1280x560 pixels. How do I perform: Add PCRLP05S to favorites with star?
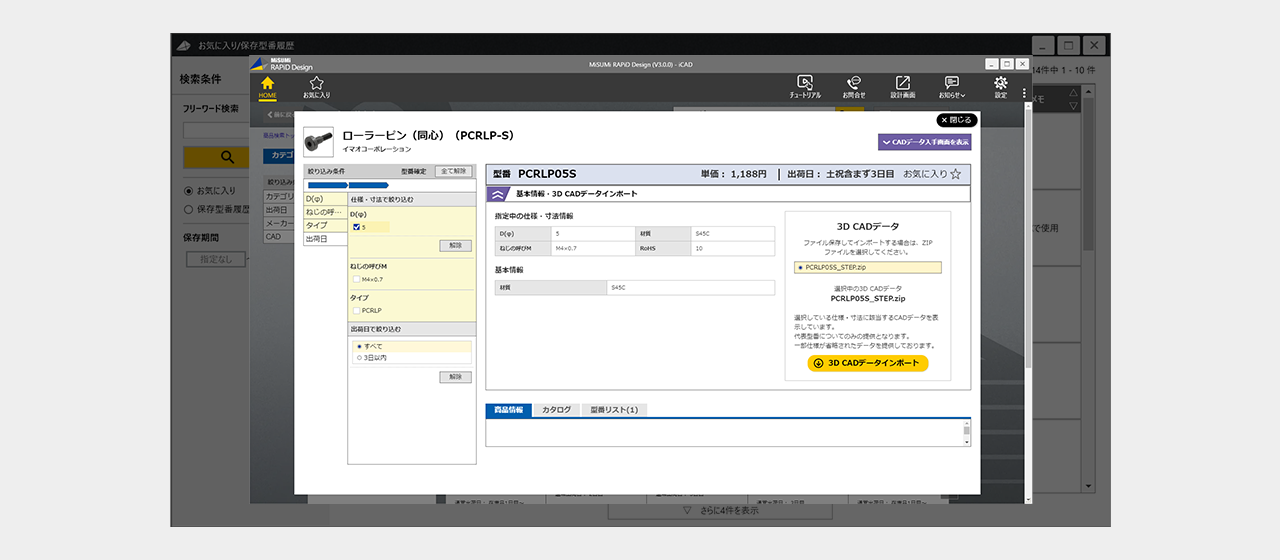tap(955, 174)
